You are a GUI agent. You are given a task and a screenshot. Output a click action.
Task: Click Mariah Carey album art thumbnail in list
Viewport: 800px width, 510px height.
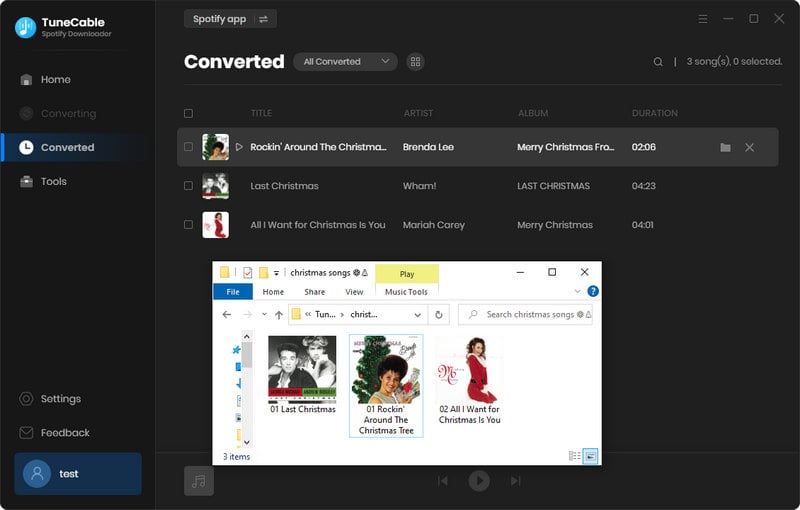point(215,224)
